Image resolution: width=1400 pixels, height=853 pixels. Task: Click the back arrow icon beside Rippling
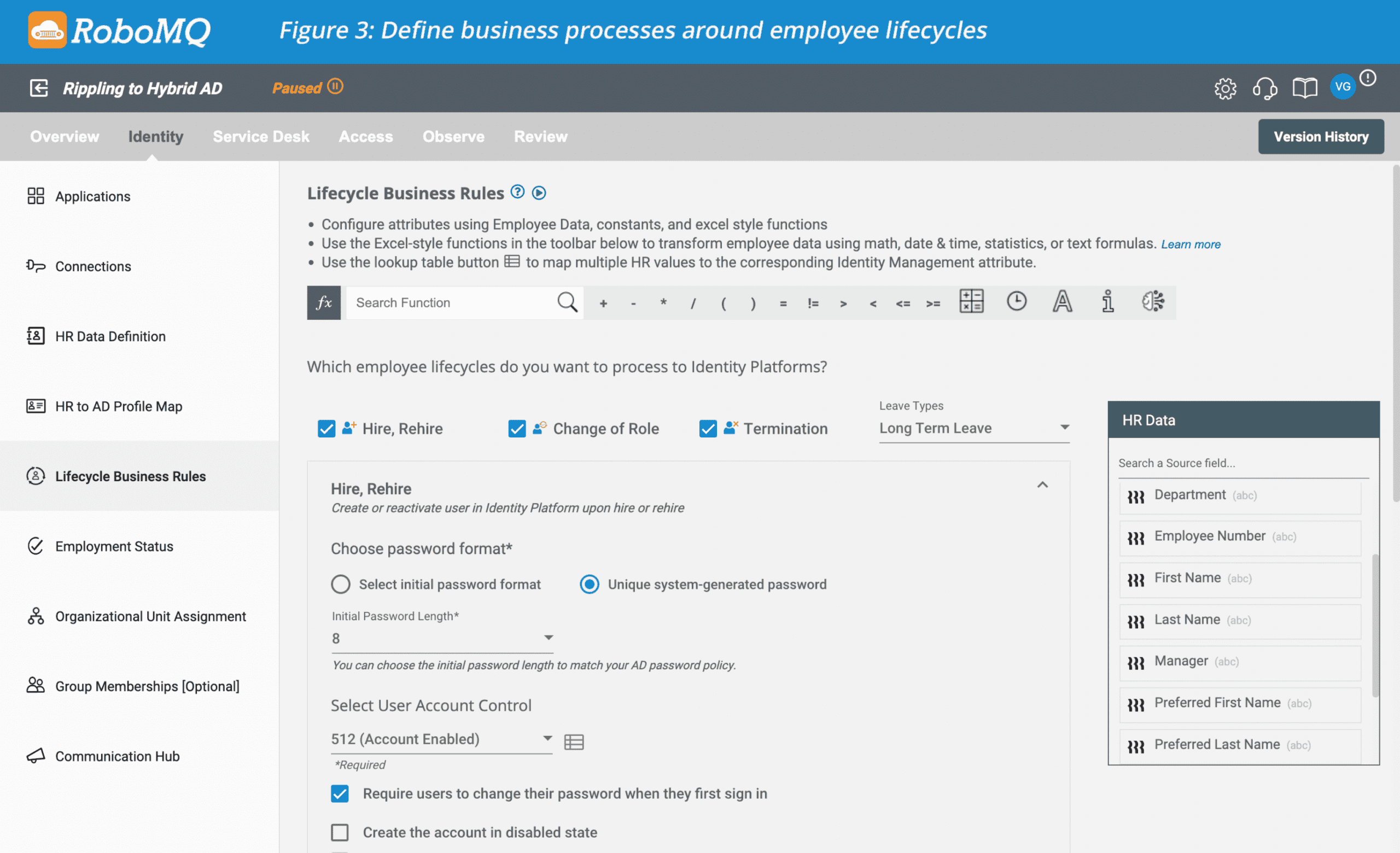click(39, 88)
